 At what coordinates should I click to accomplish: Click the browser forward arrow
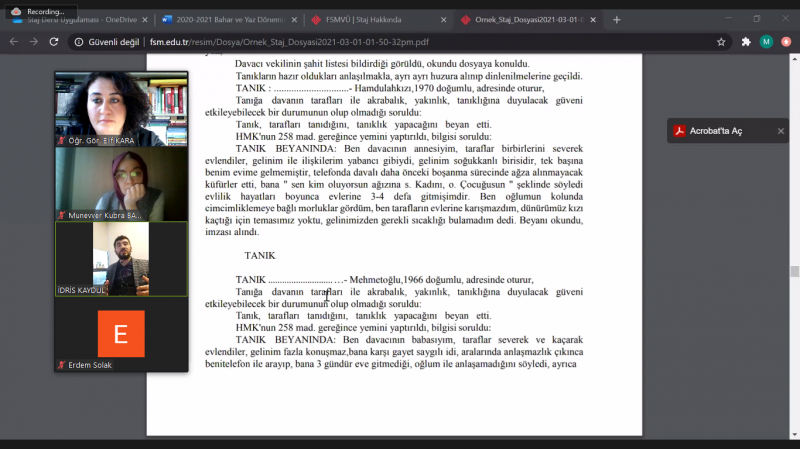click(x=34, y=42)
